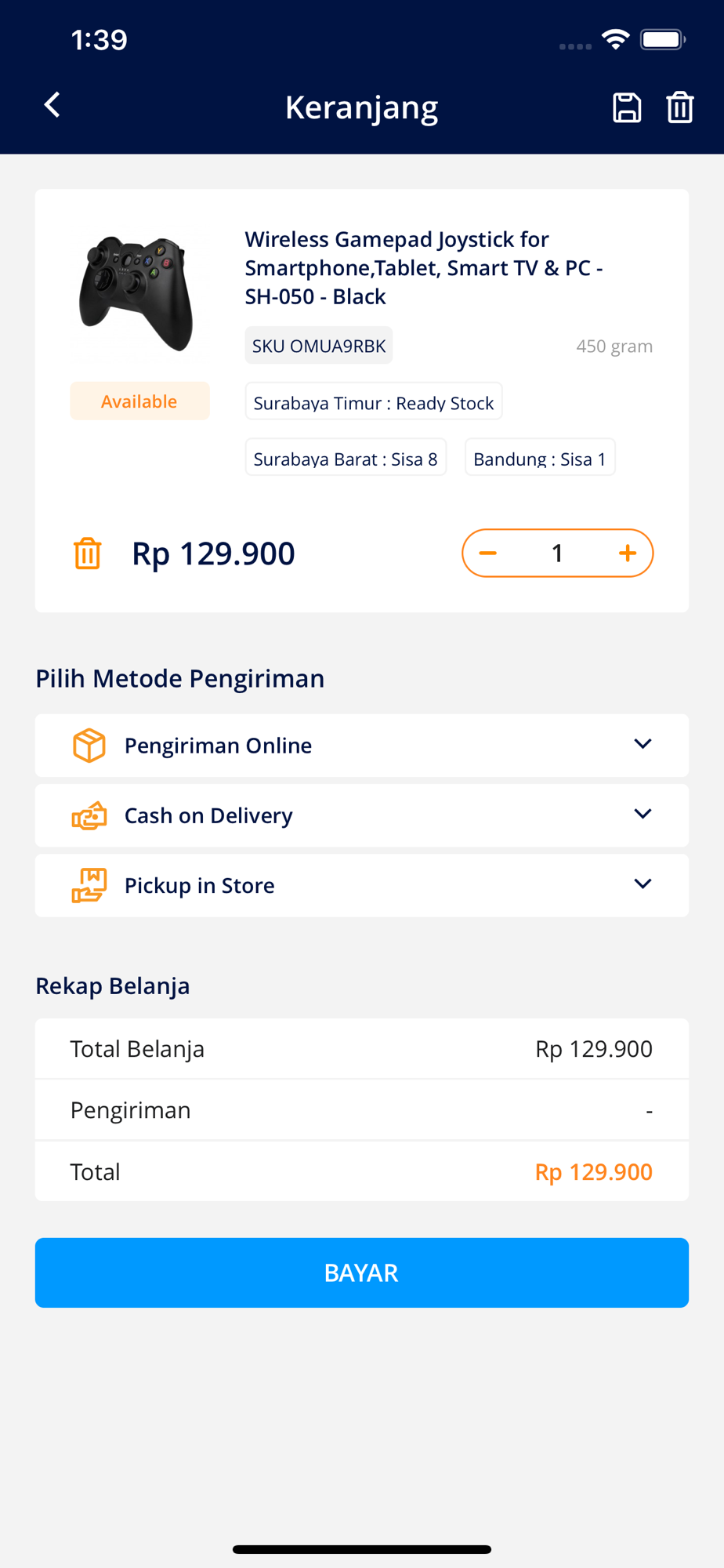Remove the gamepad item with orange trash icon
Viewport: 724px width, 1568px height.
(88, 554)
